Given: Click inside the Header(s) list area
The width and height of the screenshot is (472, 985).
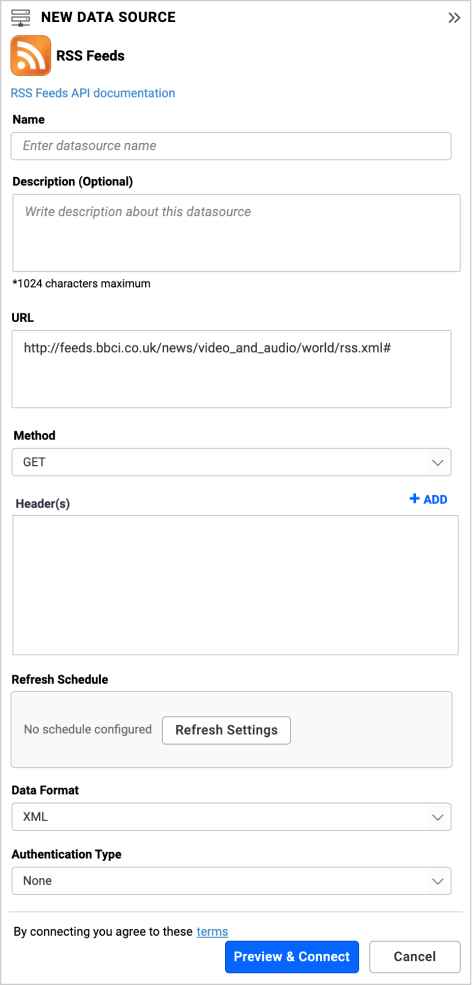Looking at the screenshot, I should coord(236,585).
